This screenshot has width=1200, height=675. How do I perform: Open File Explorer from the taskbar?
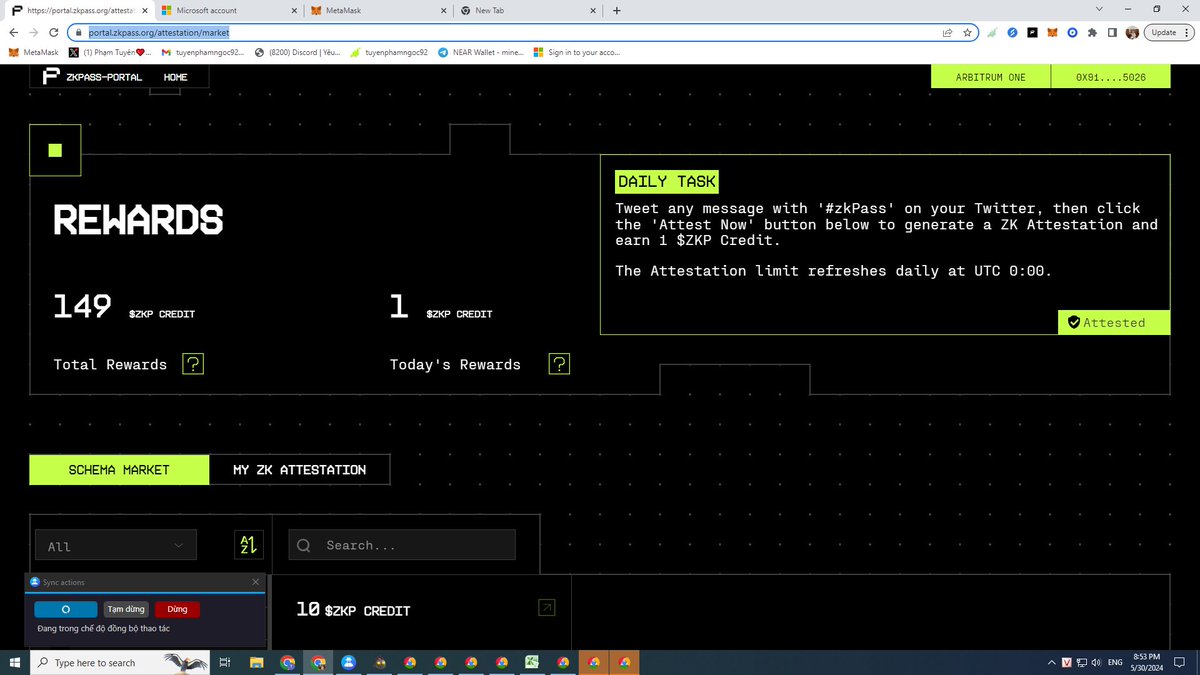257,662
